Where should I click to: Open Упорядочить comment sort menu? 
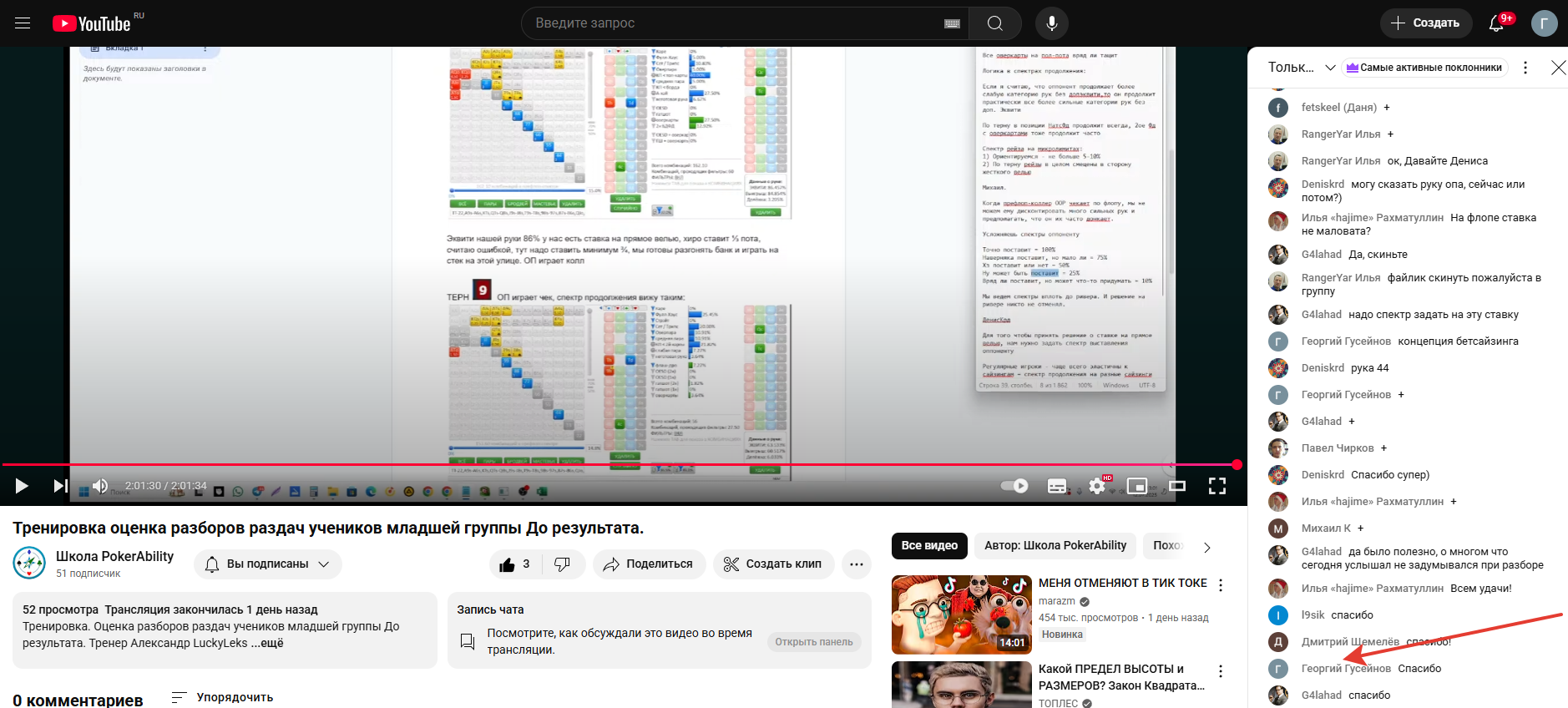tap(222, 697)
